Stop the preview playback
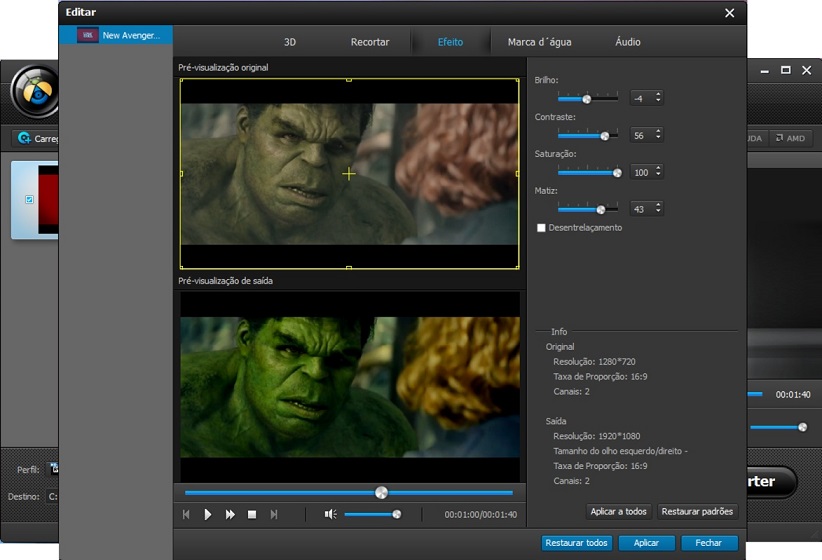 (252, 515)
